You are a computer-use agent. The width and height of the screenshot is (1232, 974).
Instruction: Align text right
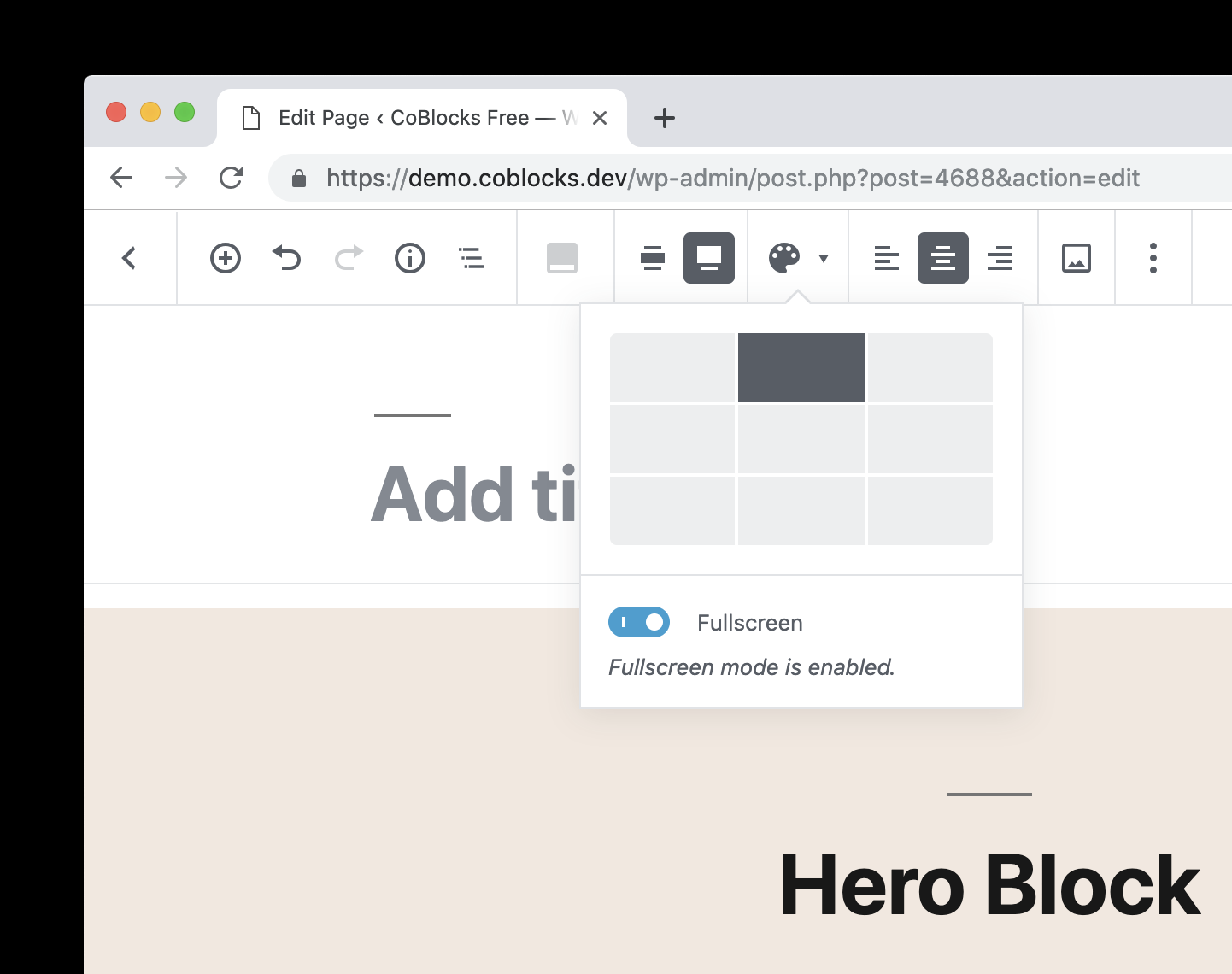1000,258
